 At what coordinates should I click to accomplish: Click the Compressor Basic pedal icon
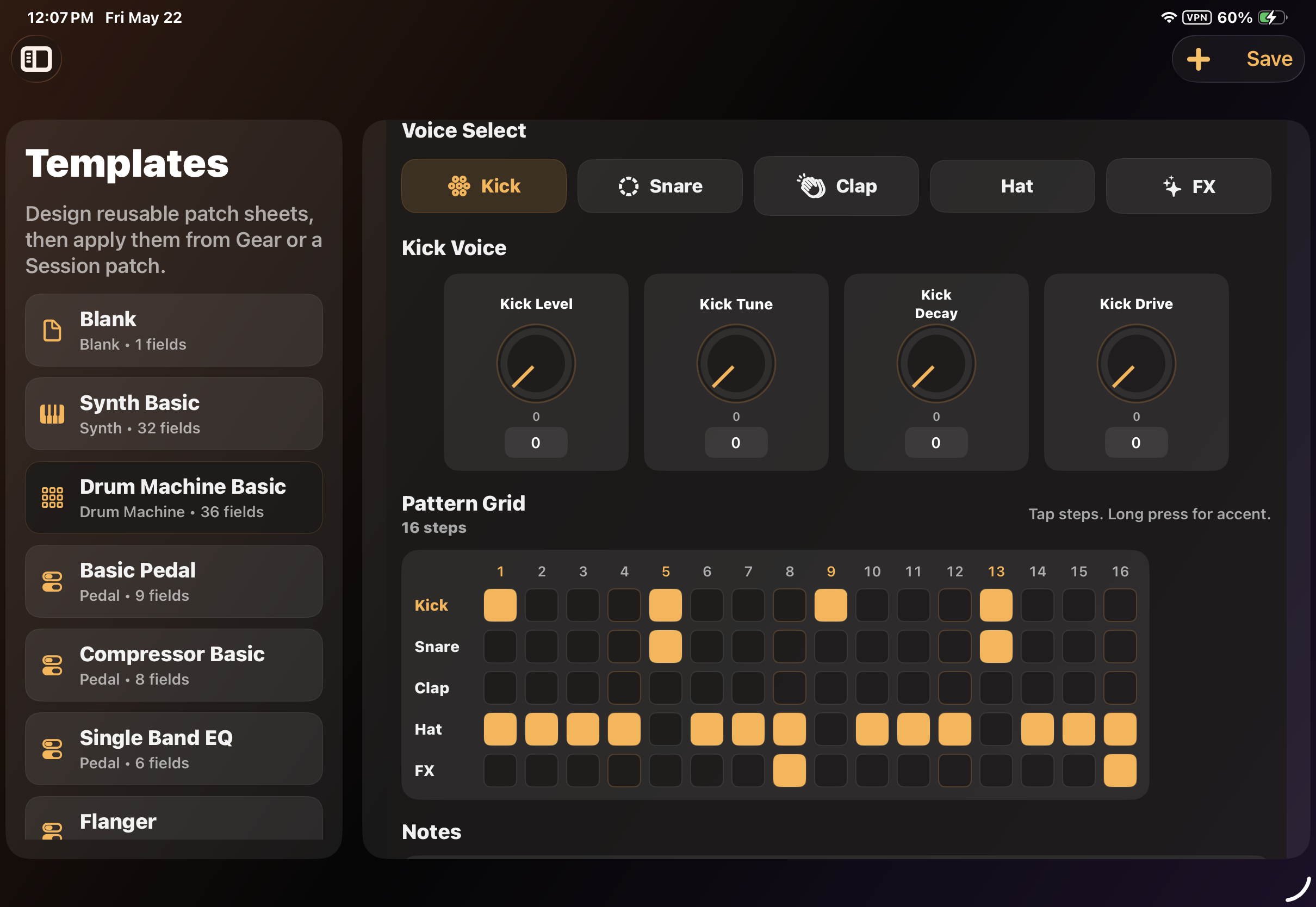52,666
